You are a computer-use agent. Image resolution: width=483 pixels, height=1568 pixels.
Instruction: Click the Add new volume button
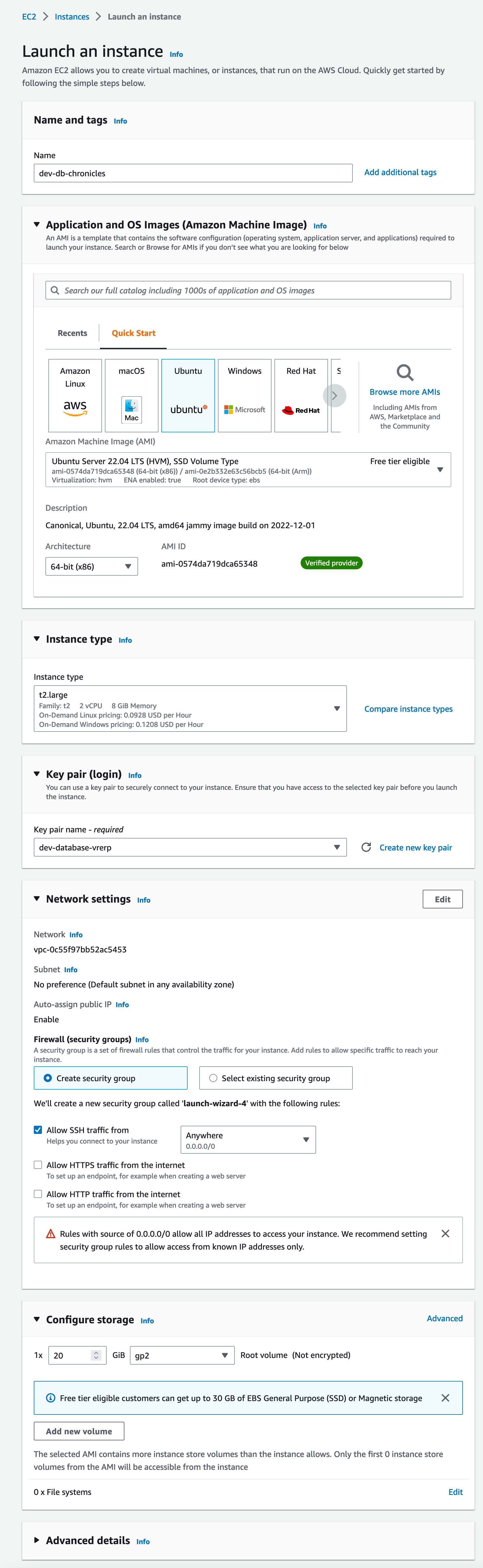point(79,1431)
